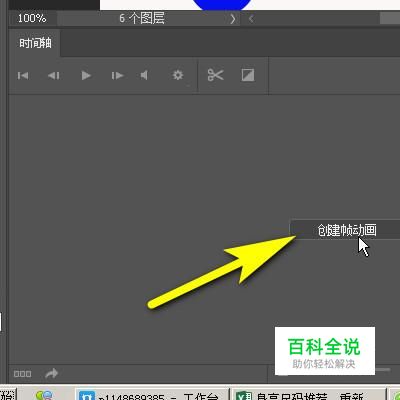Convert to frame animation icon
The image size is (400, 400).
22,374
